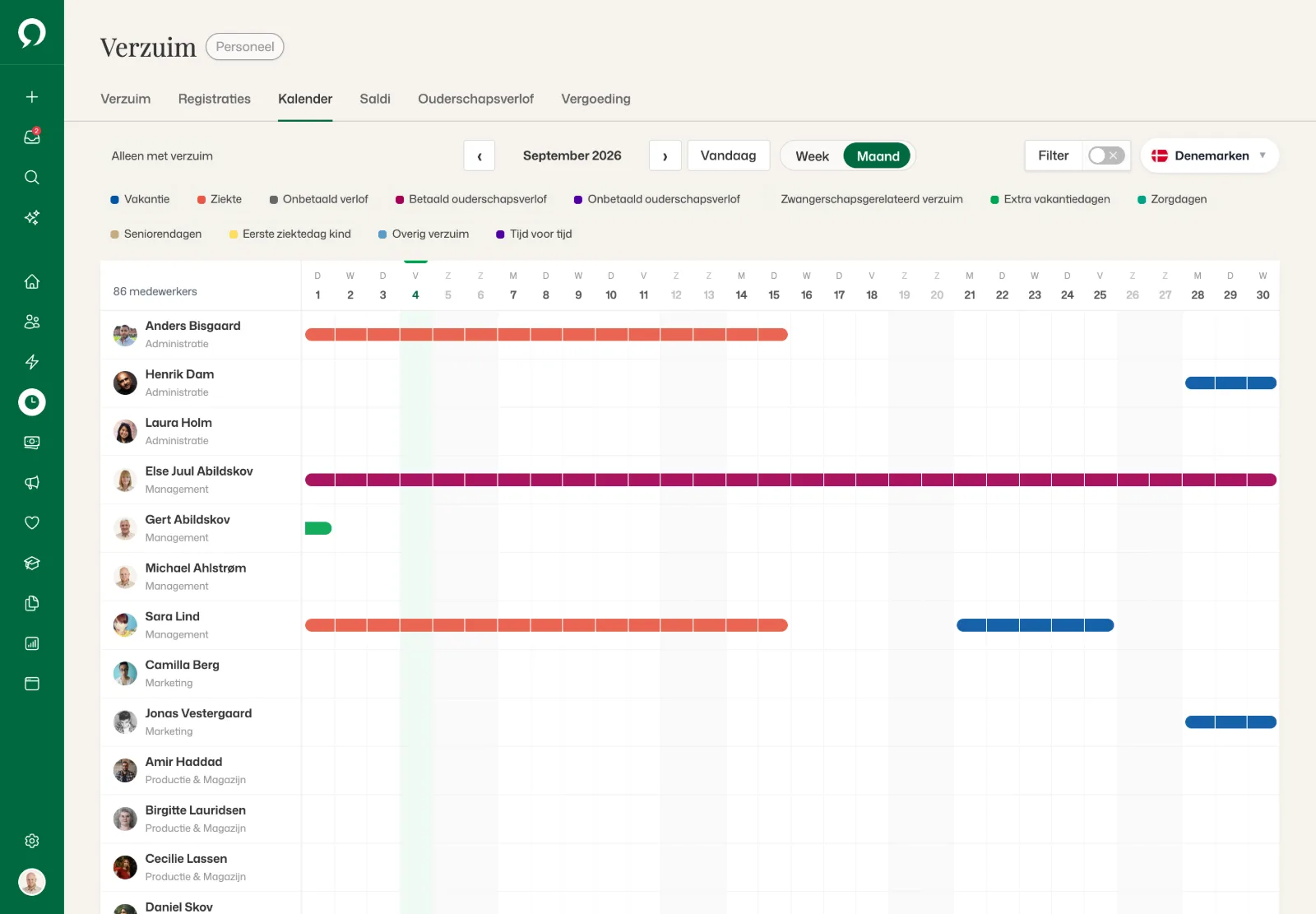Click the Vakantie legend color dot
The width and height of the screenshot is (1316, 914).
115,200
